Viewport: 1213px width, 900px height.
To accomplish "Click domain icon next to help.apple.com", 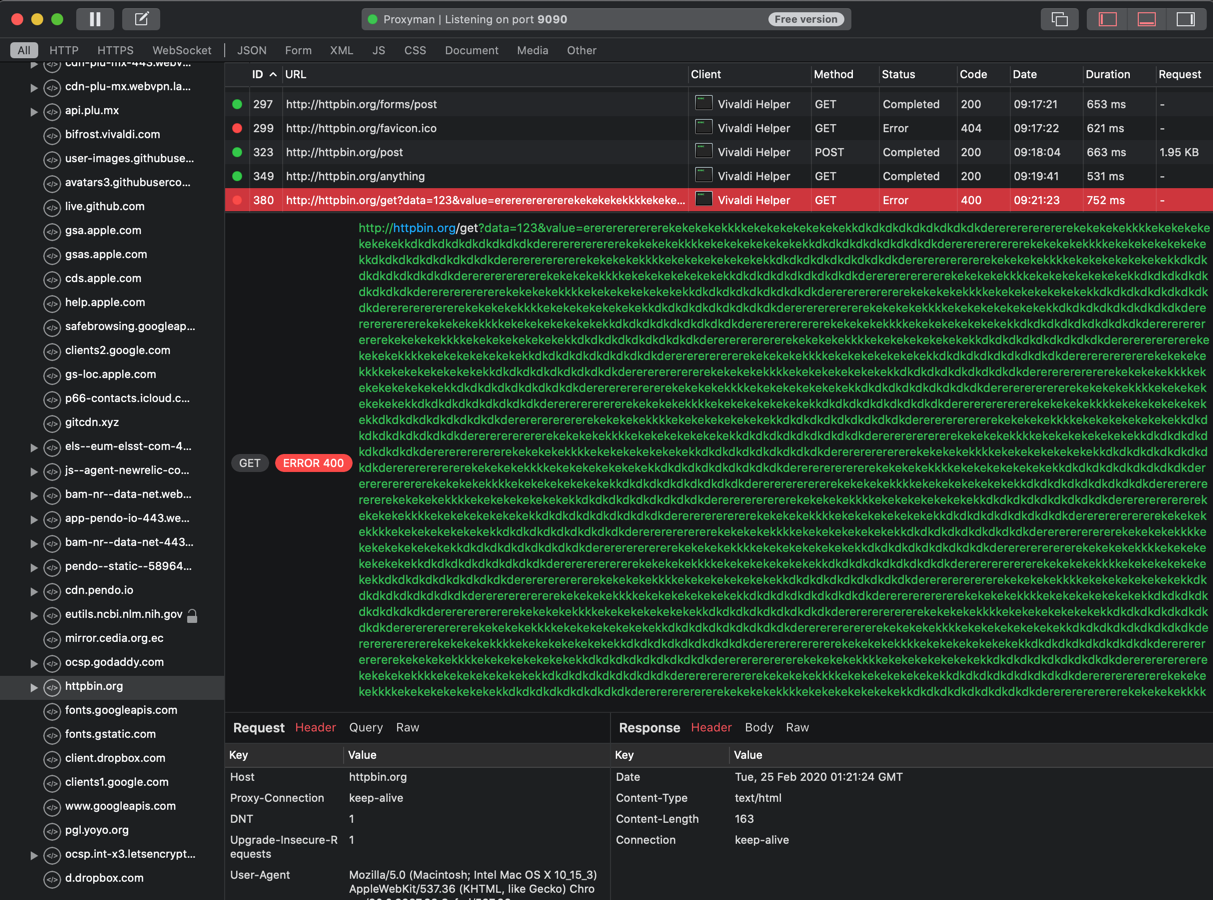I will 52,303.
